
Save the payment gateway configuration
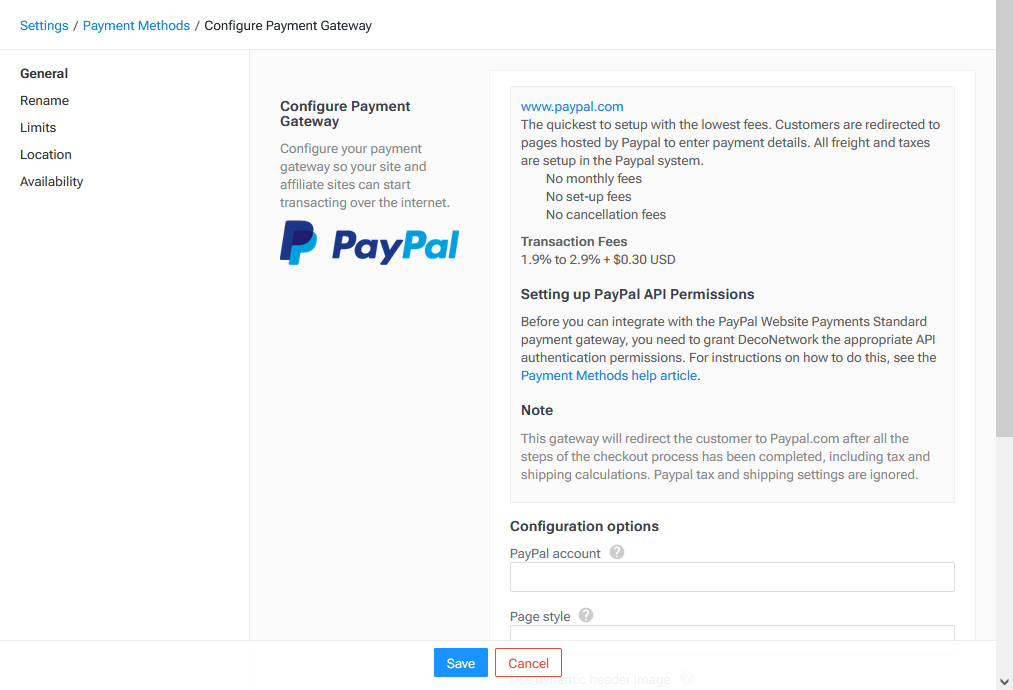pyautogui.click(x=460, y=662)
